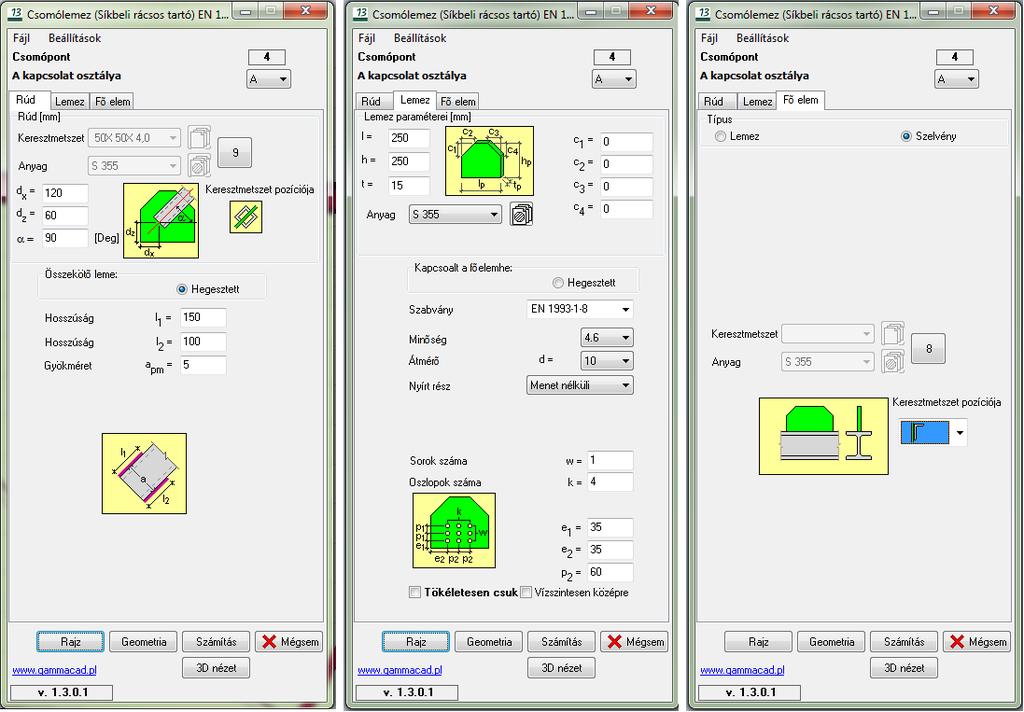Click plate thickness t field with value 15
This screenshot has height=712, width=1024.
(x=409, y=186)
